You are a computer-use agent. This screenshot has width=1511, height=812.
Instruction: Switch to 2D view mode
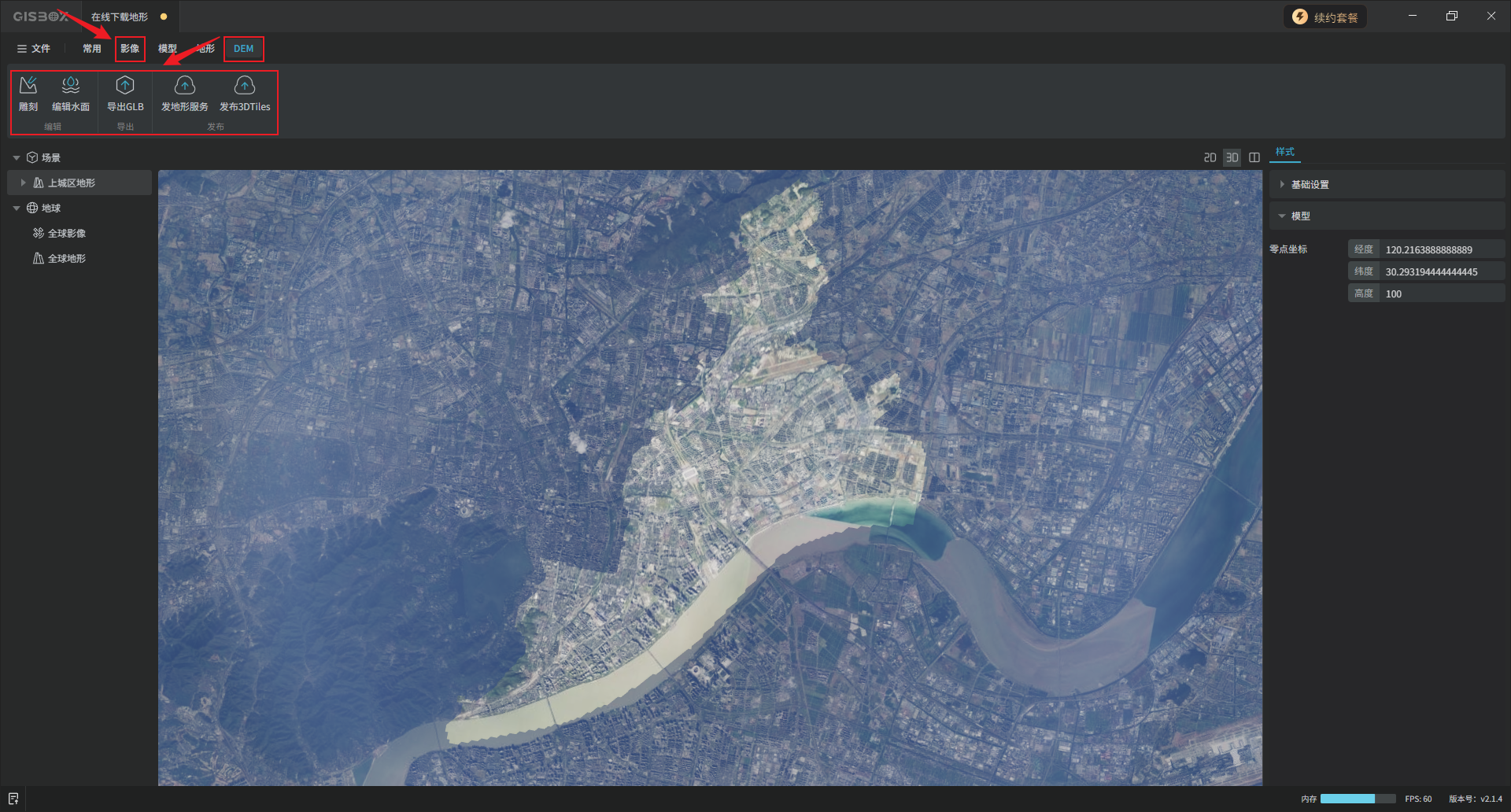tap(1210, 158)
